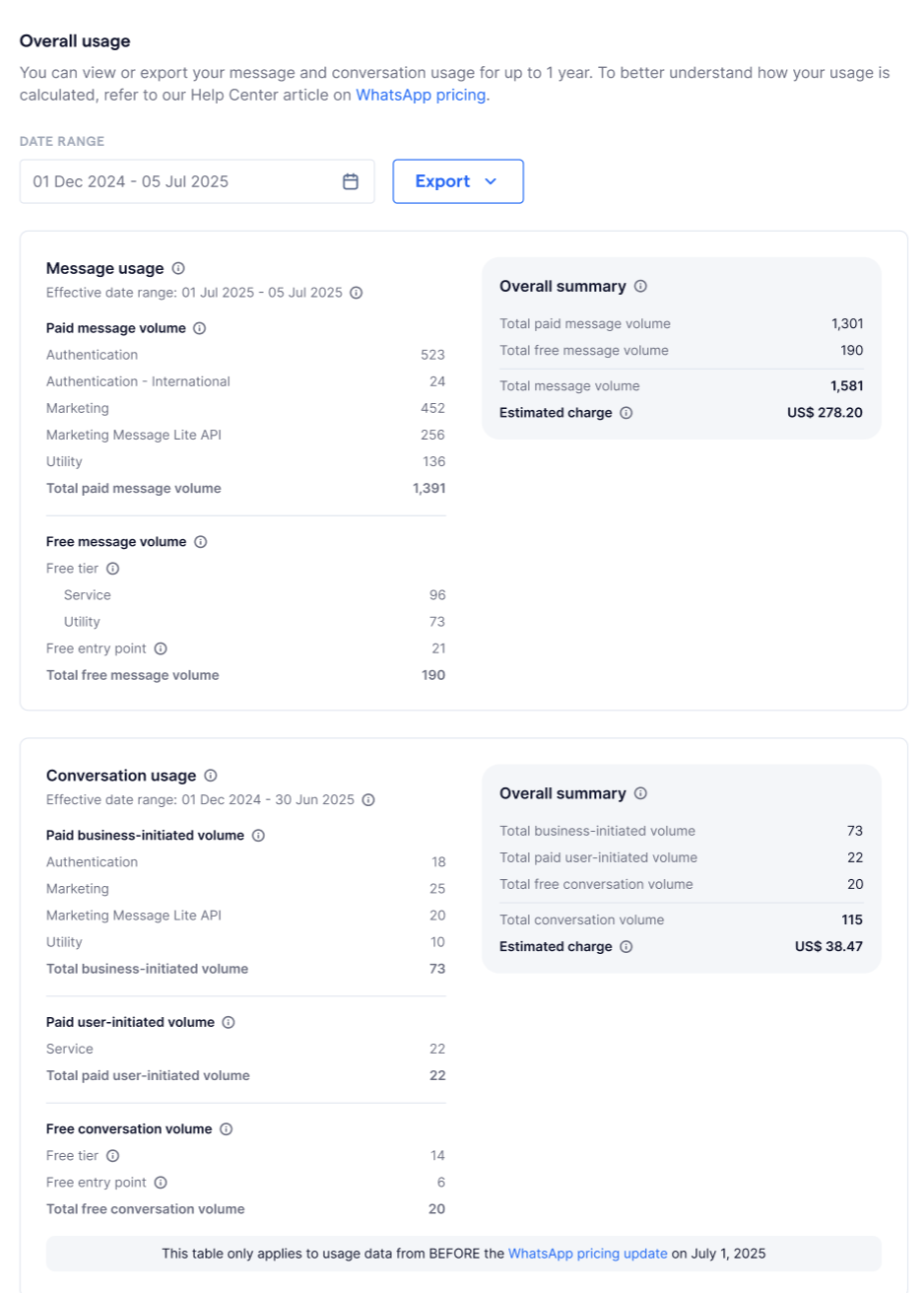
Task: Click info icon for message Free entry point
Action: click(x=161, y=648)
